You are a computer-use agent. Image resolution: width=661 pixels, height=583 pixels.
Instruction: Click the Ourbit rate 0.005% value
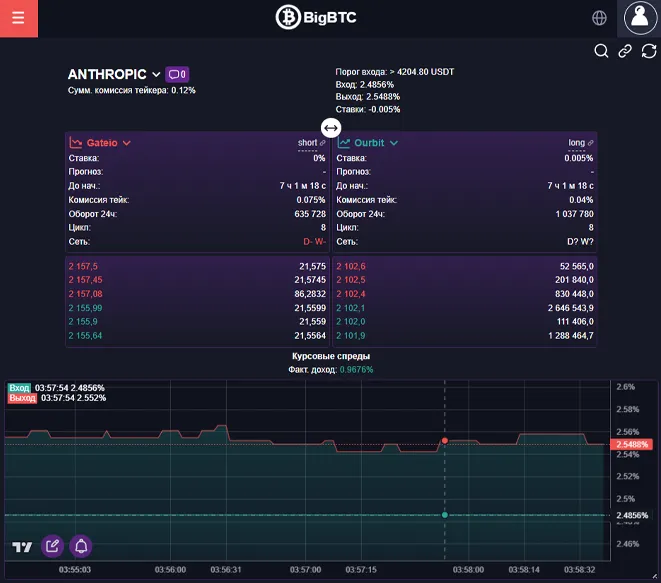pyautogui.click(x=578, y=158)
